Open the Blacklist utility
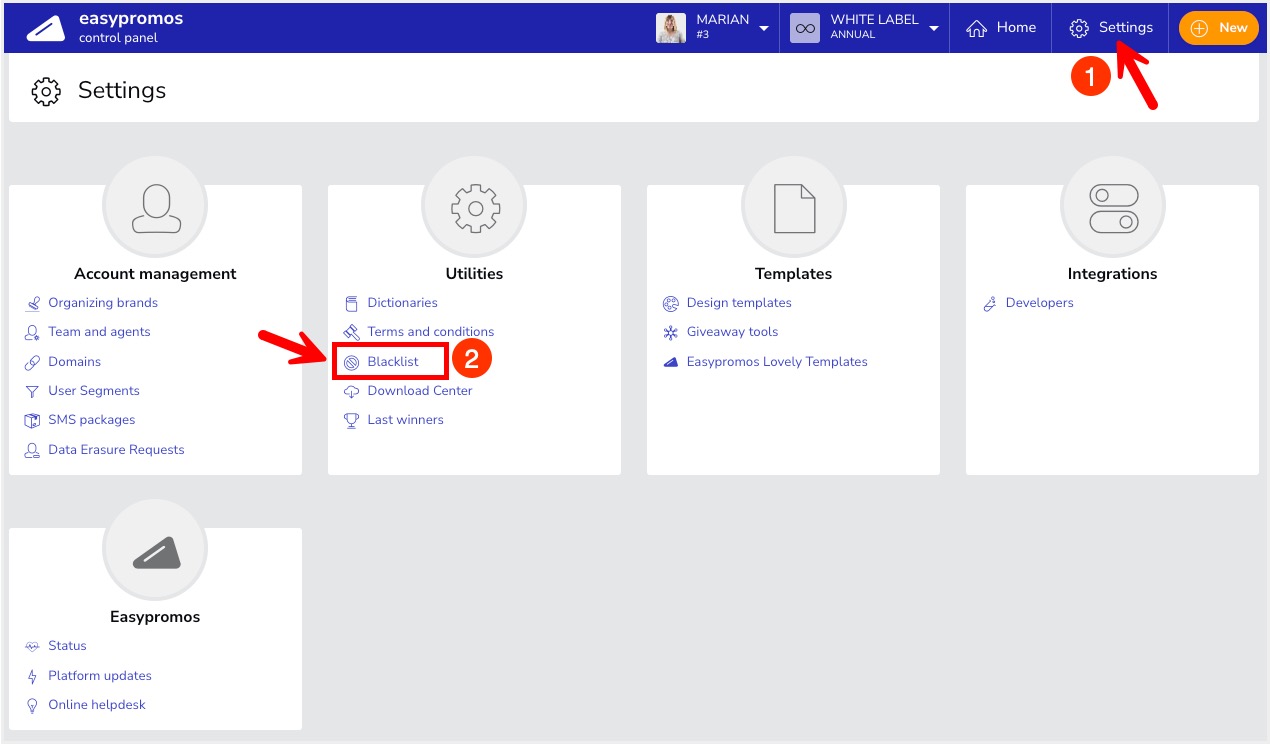Viewport: 1270px width, 745px height. (x=393, y=362)
